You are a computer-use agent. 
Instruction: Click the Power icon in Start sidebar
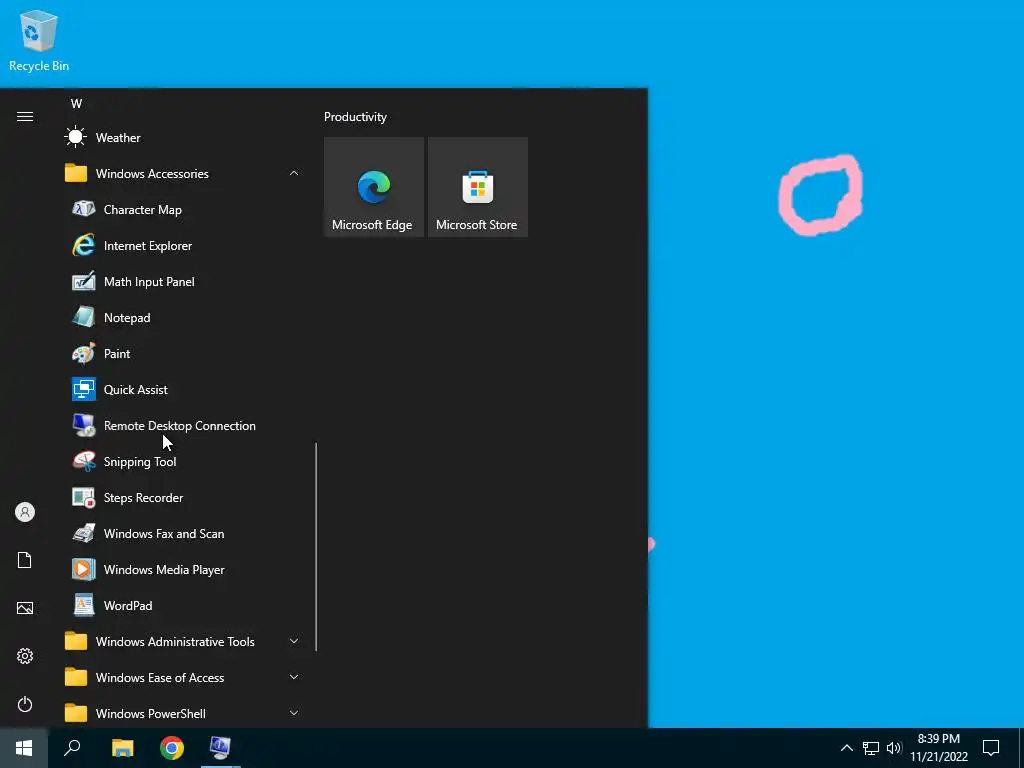click(x=25, y=704)
